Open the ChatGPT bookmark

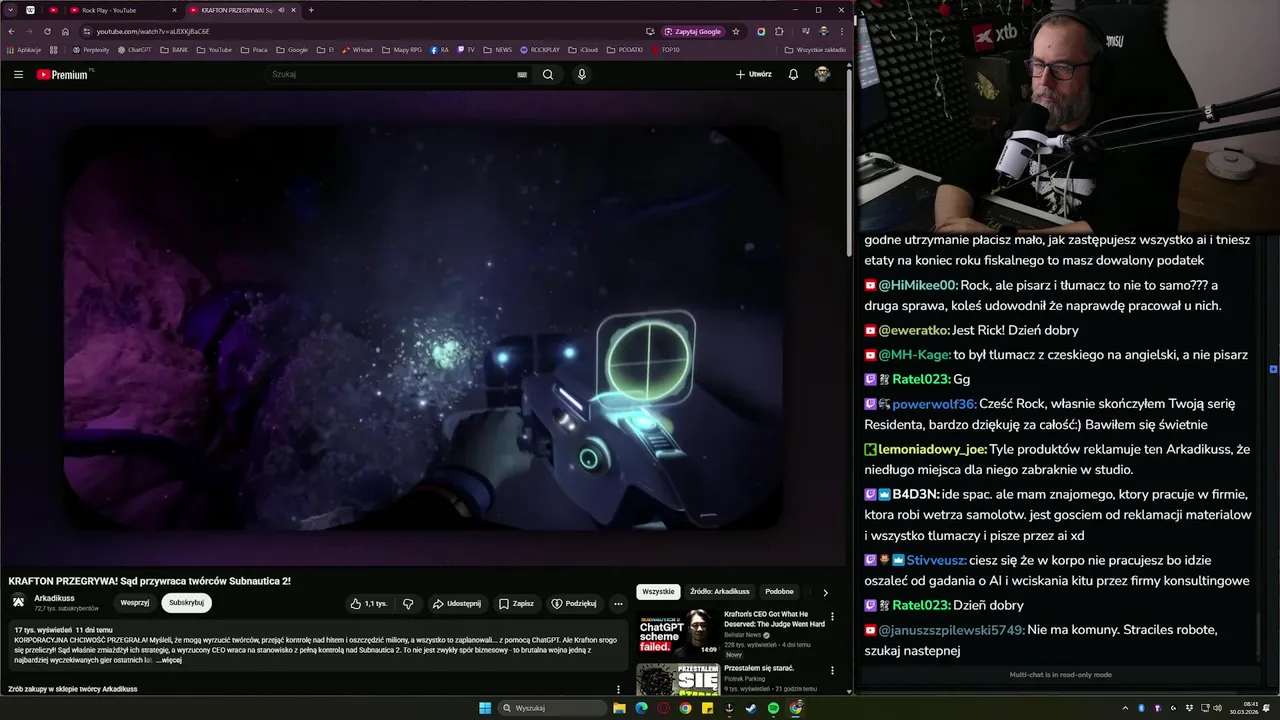[x=135, y=49]
